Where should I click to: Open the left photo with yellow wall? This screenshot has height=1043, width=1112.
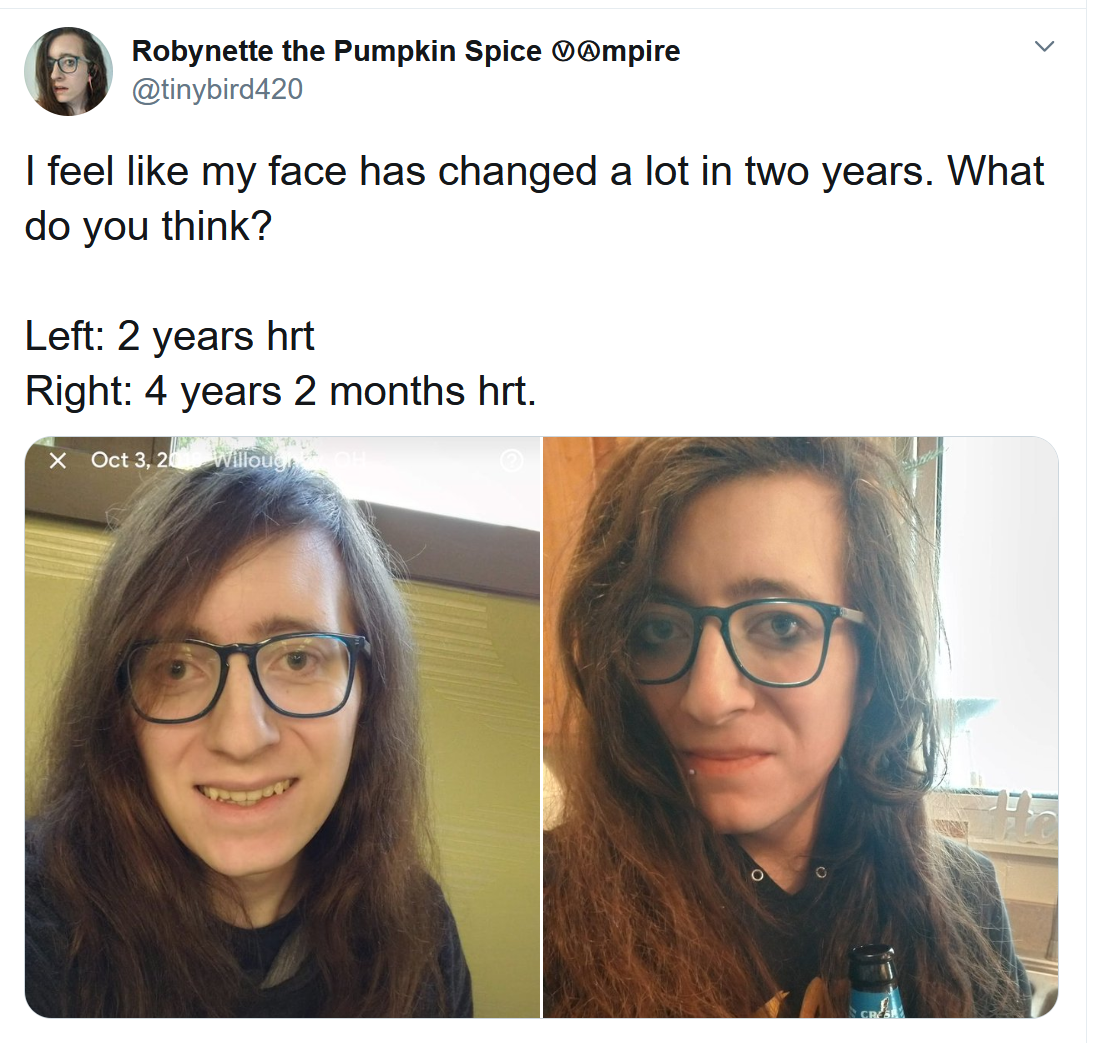[x=282, y=727]
